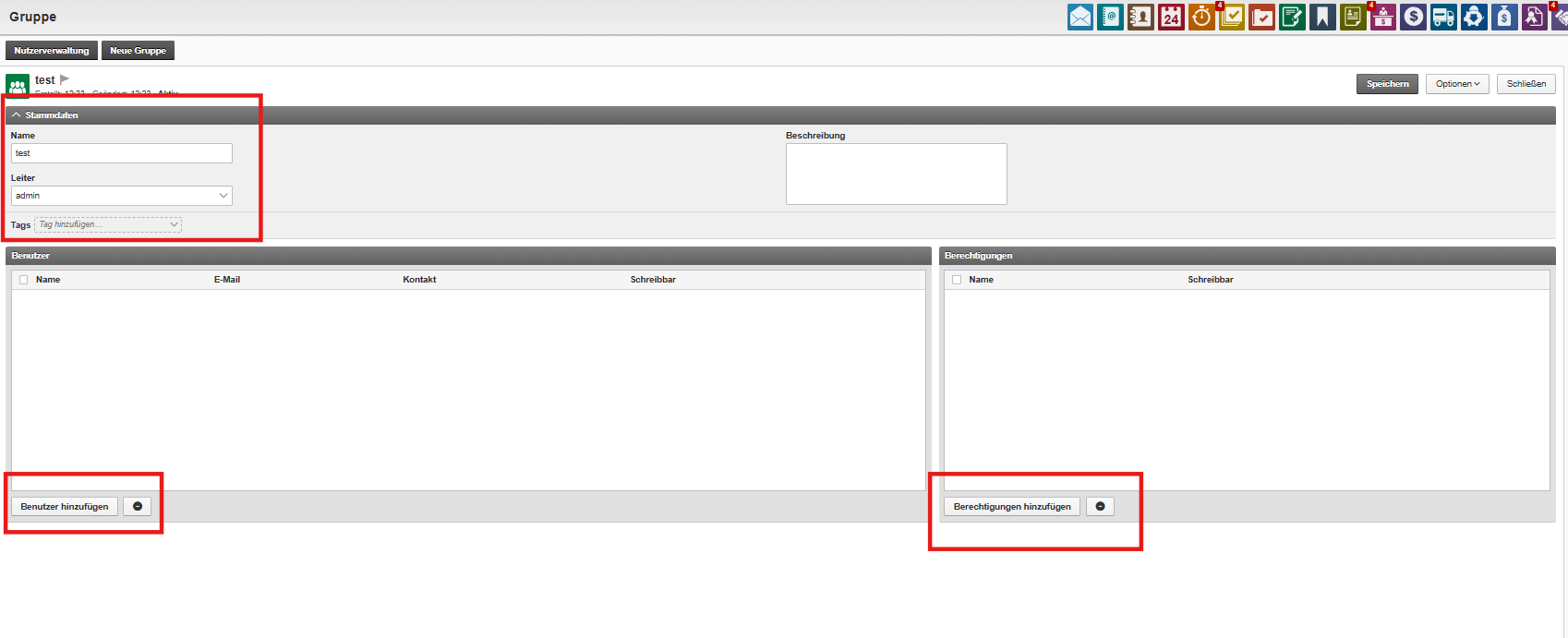Click the dollar coin icon
1568x638 pixels.
point(1413,17)
